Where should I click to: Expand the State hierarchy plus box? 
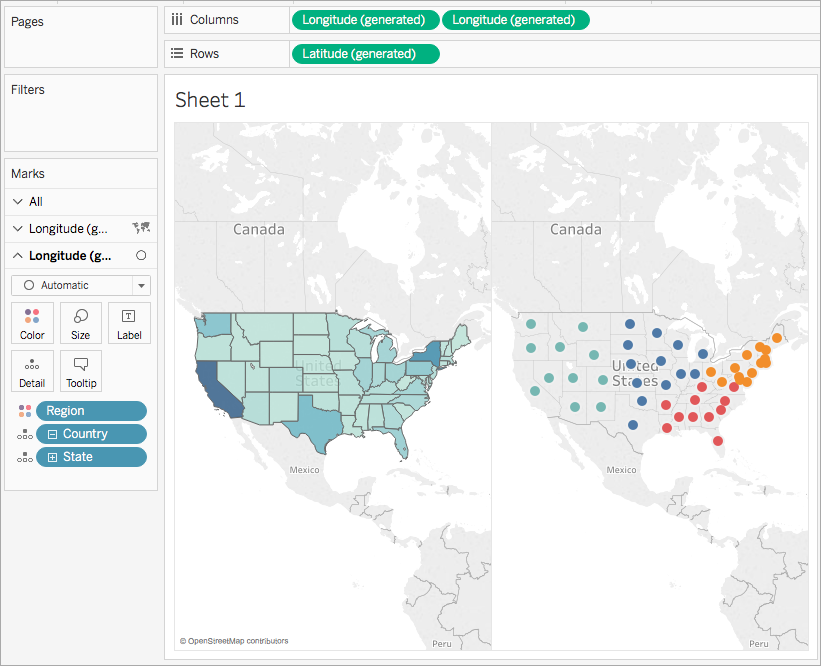(52, 457)
